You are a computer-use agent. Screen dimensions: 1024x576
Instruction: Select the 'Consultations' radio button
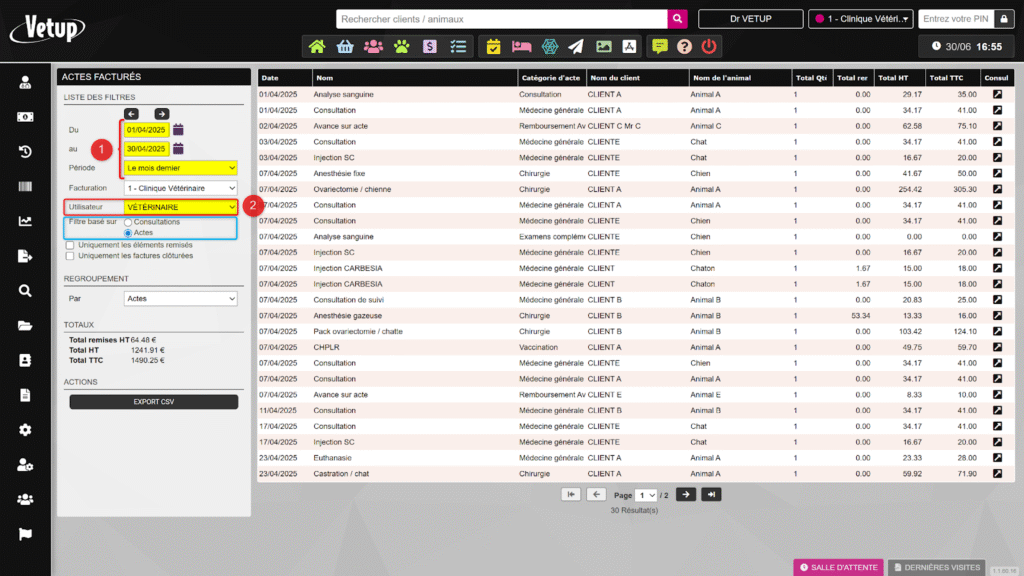[128, 221]
